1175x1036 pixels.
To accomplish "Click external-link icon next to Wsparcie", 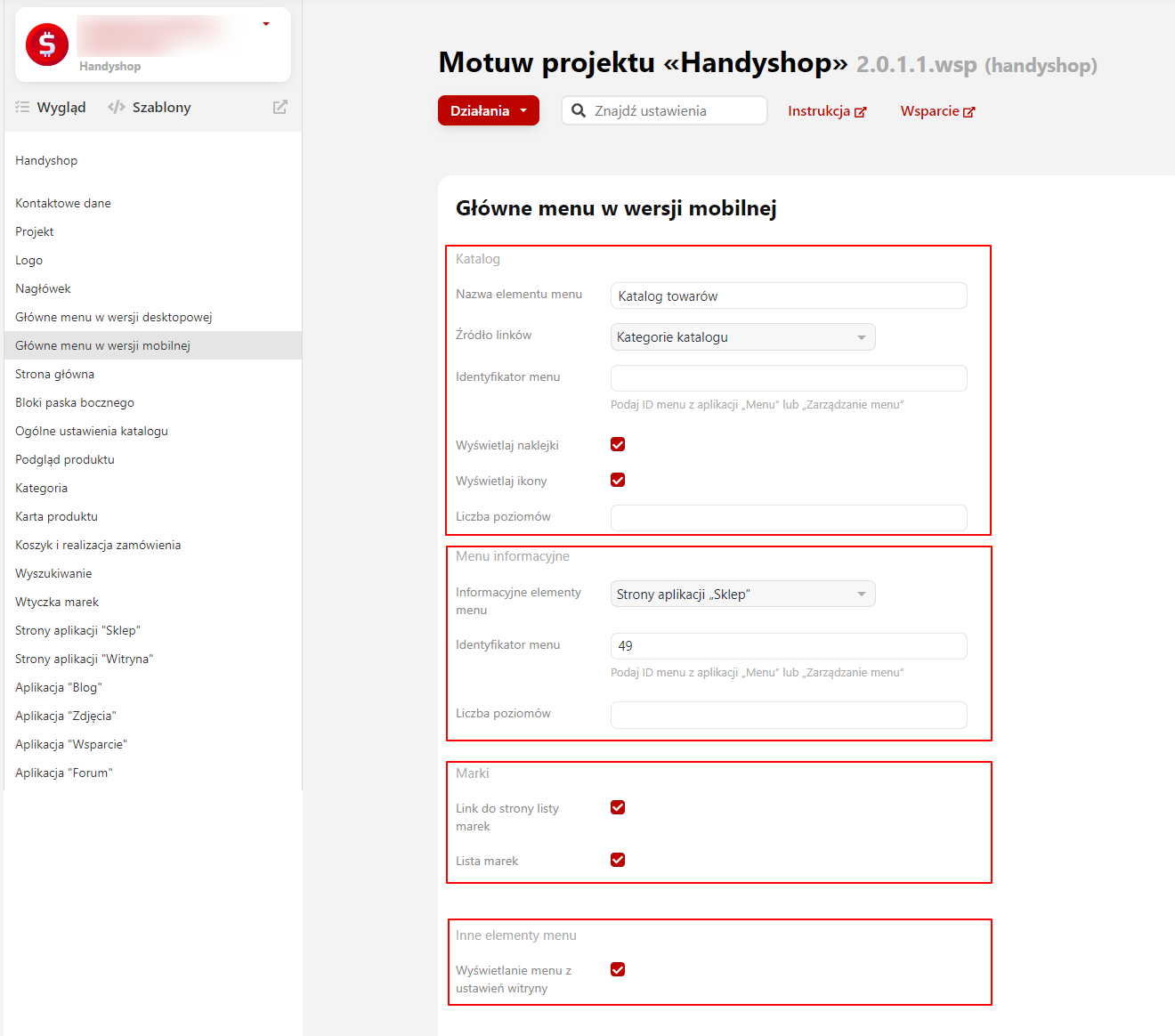I will pyautogui.click(x=969, y=112).
